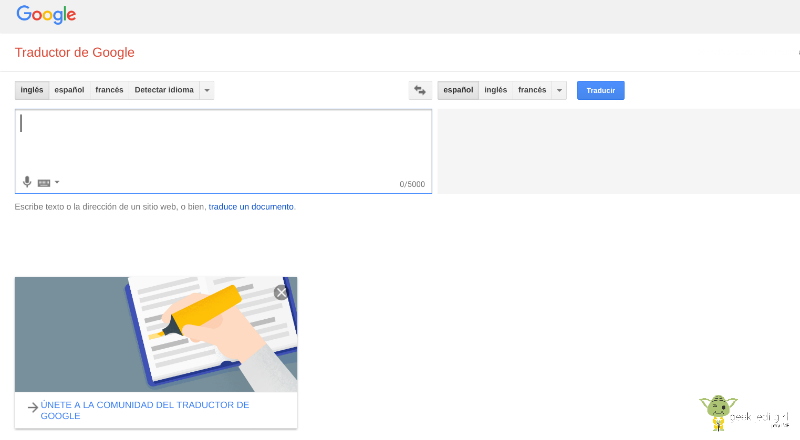800x440 pixels.
Task: Swap source and target languages
Action: click(420, 90)
